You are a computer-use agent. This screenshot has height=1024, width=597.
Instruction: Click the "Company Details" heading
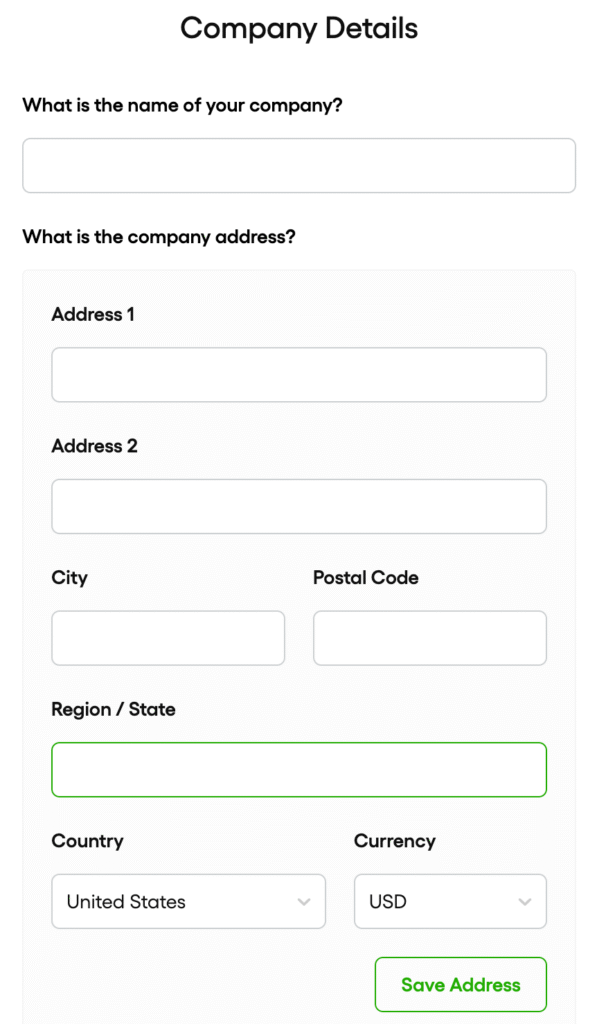click(x=298, y=28)
